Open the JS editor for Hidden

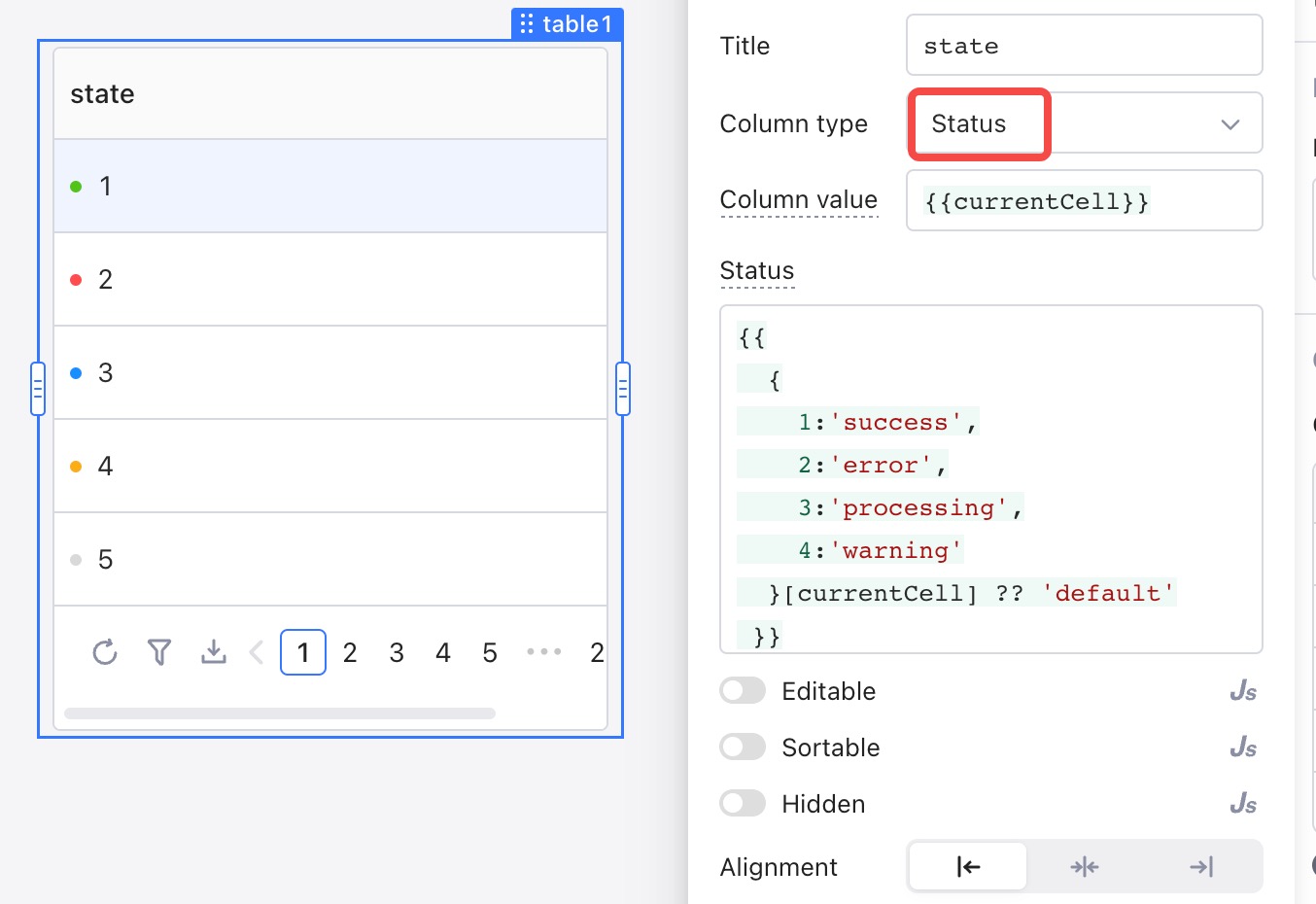pyautogui.click(x=1241, y=803)
